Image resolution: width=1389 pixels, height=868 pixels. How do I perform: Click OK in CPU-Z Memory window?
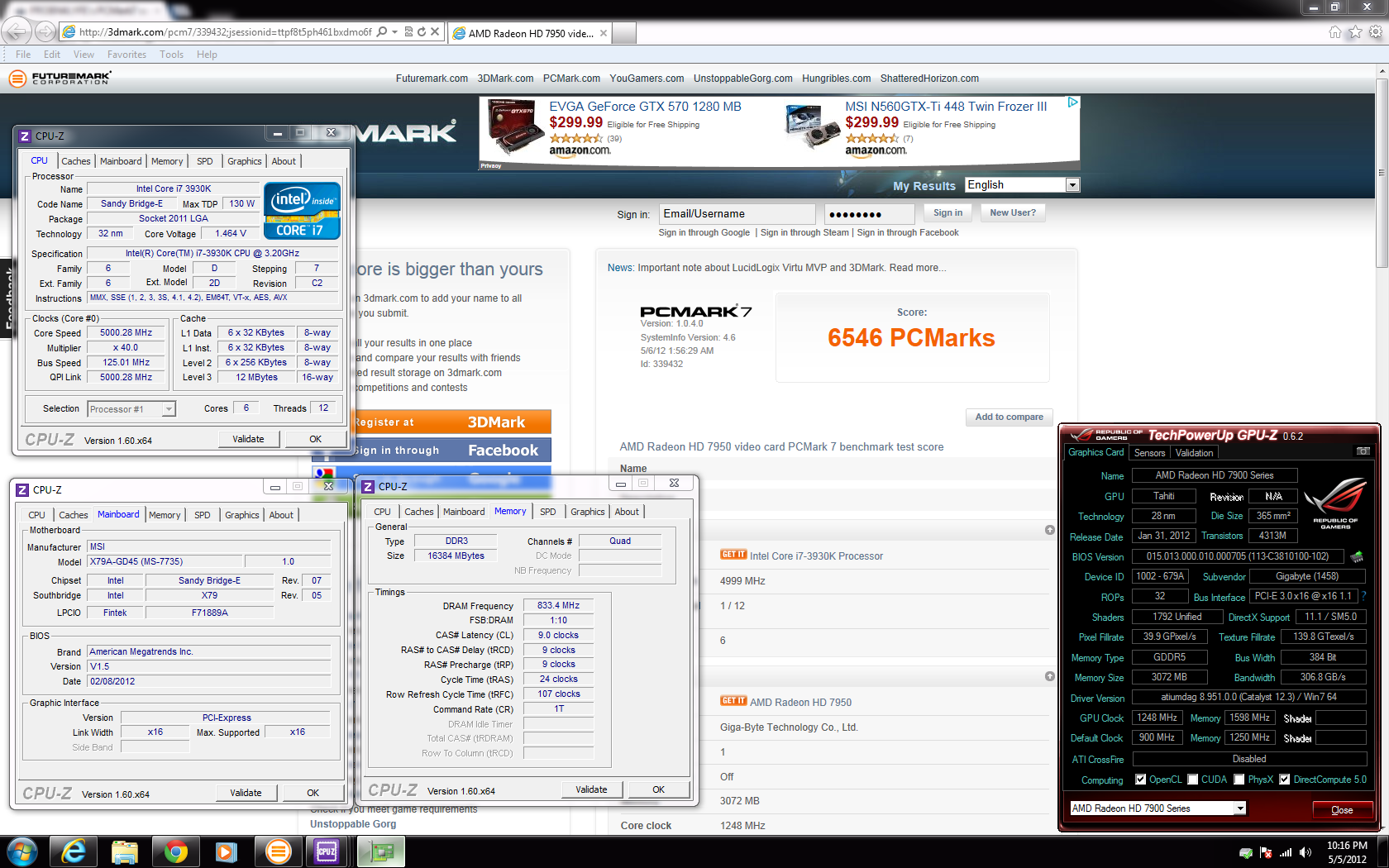tap(659, 789)
